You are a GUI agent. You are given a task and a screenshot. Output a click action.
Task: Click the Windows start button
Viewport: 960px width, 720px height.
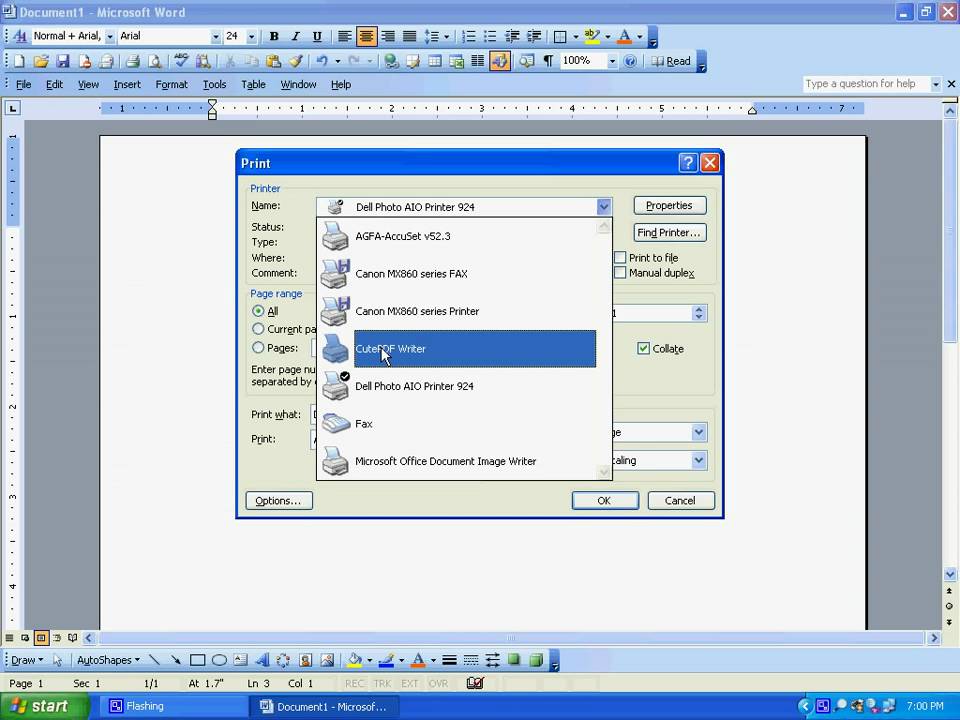click(x=43, y=707)
